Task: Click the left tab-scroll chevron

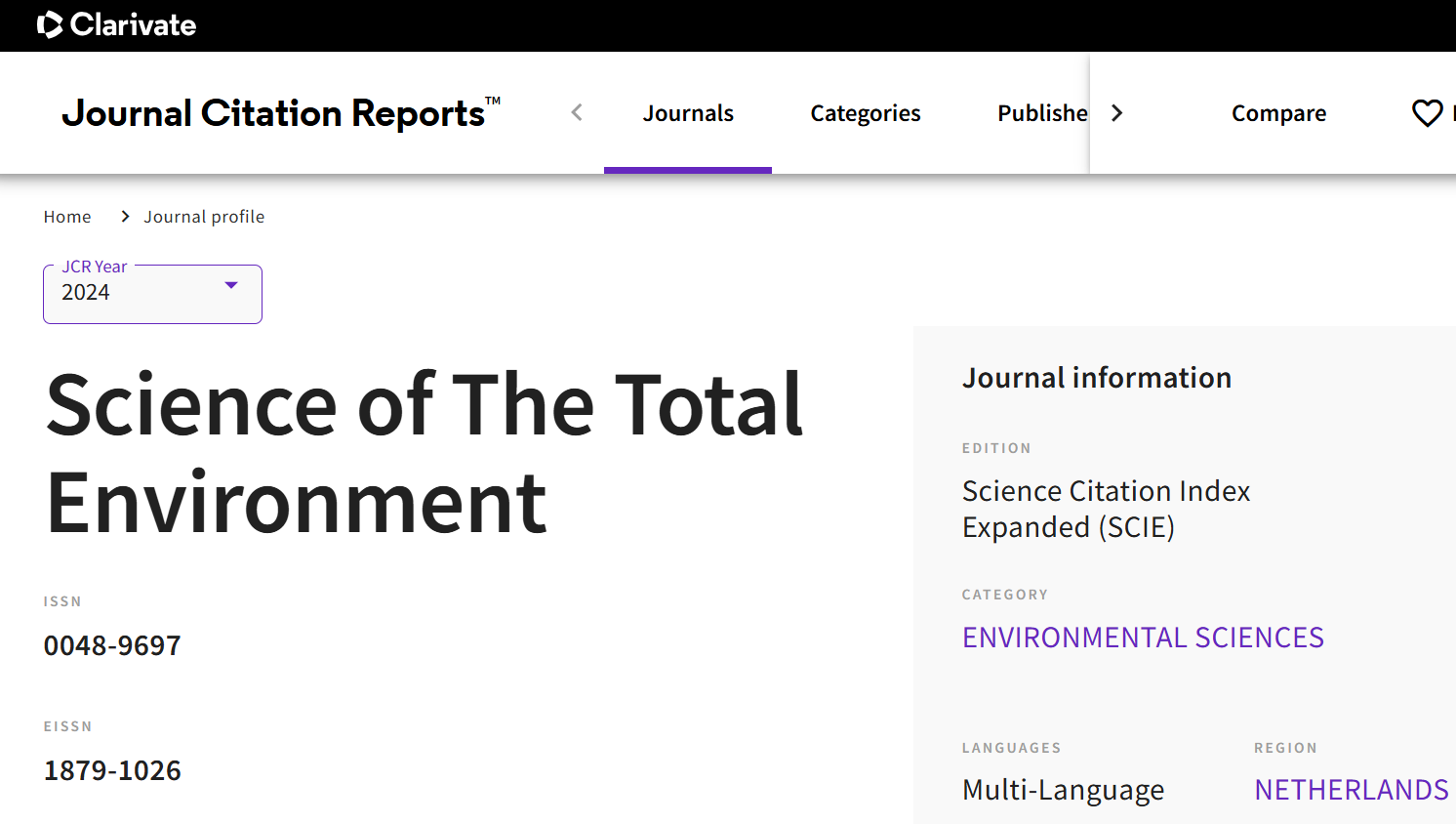Action: 577,113
